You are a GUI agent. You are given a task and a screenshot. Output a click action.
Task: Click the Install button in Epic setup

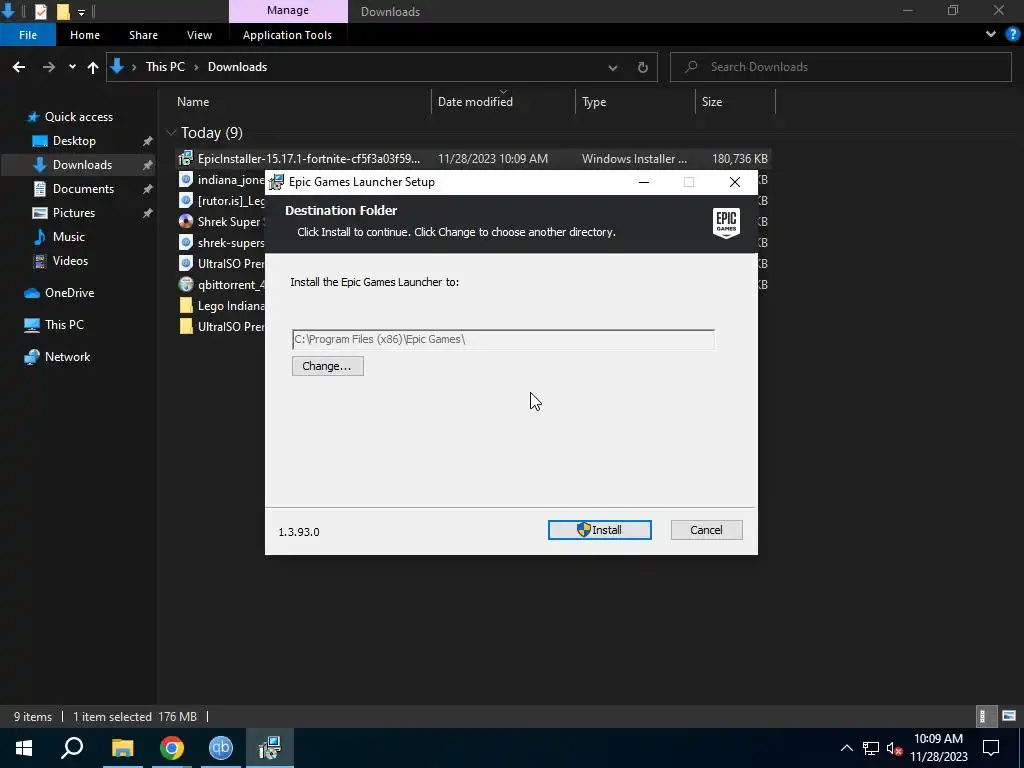[600, 530]
